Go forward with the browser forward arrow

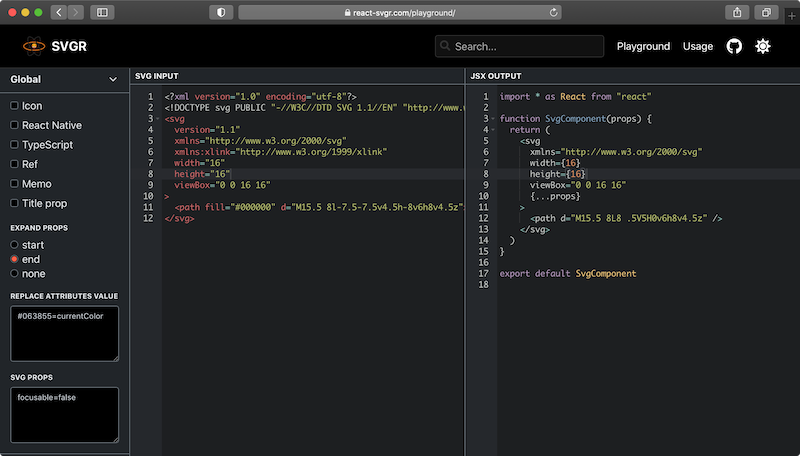76,12
